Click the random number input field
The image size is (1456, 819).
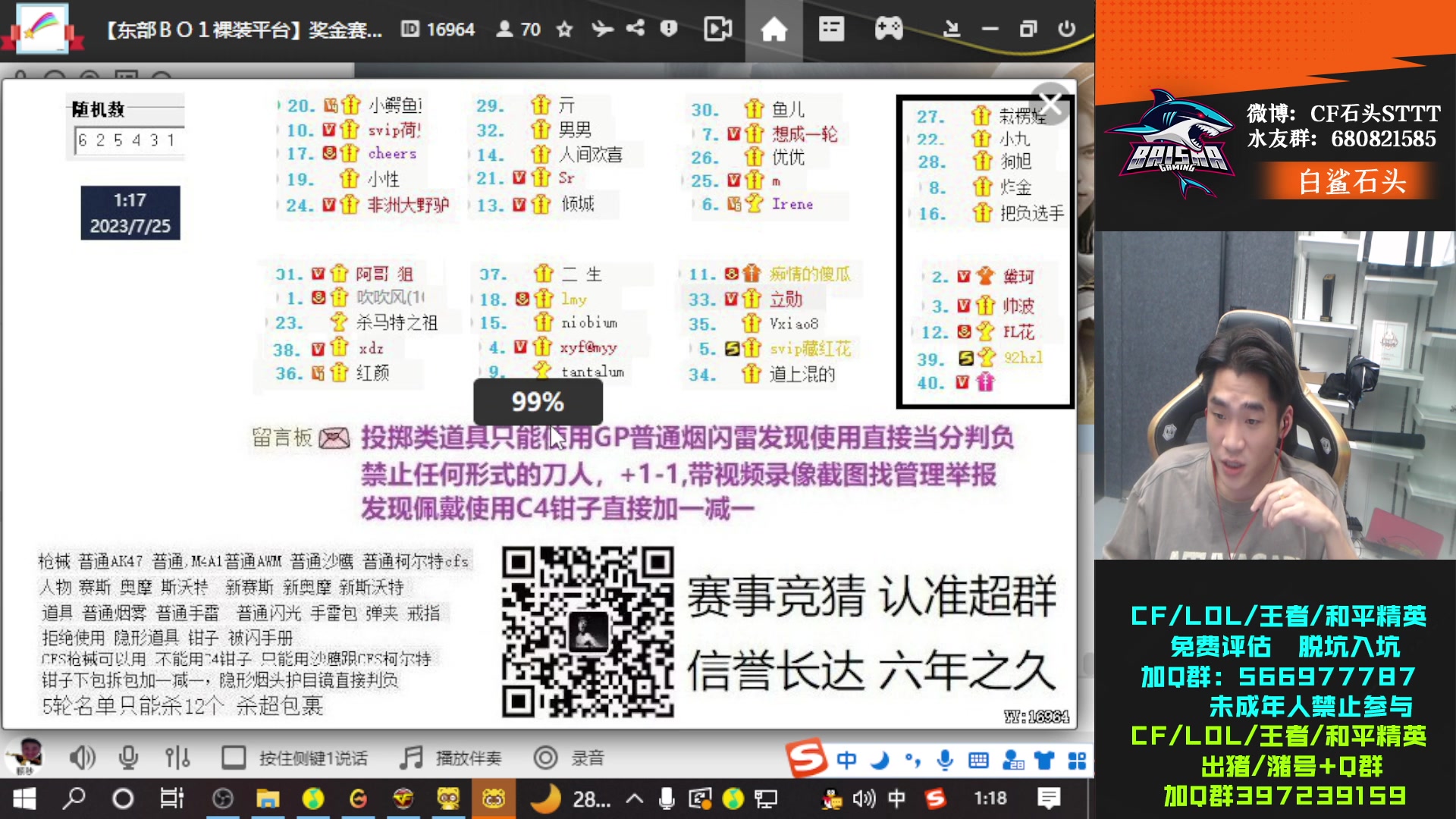click(x=129, y=140)
